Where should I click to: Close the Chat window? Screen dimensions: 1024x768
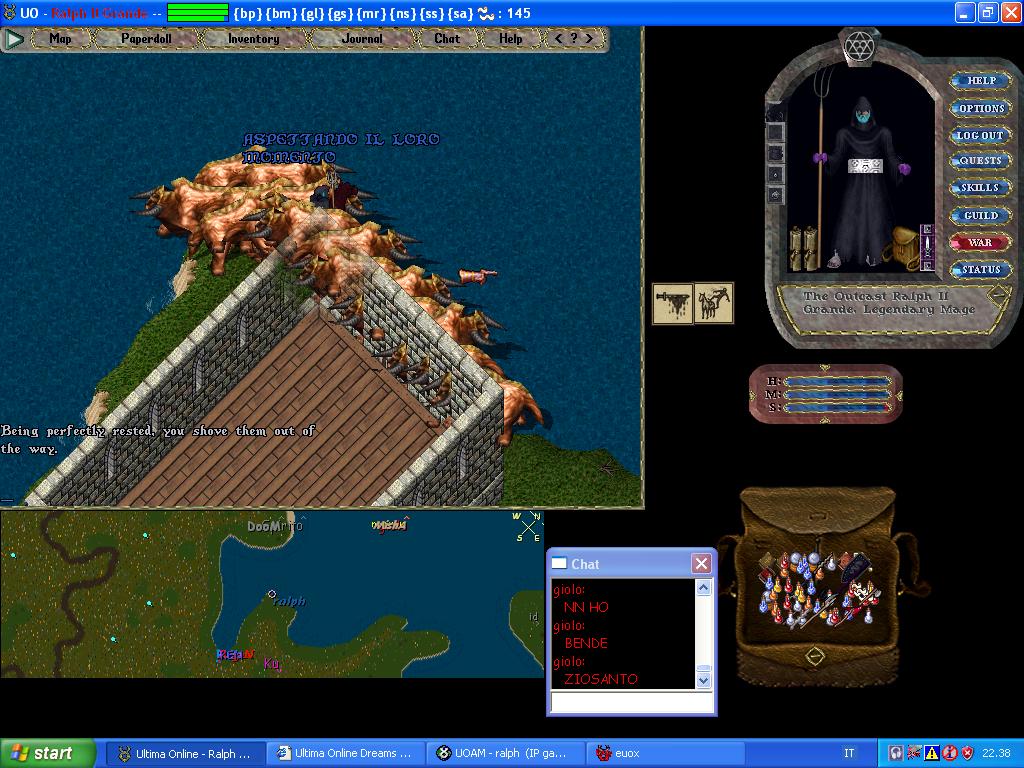(x=701, y=564)
